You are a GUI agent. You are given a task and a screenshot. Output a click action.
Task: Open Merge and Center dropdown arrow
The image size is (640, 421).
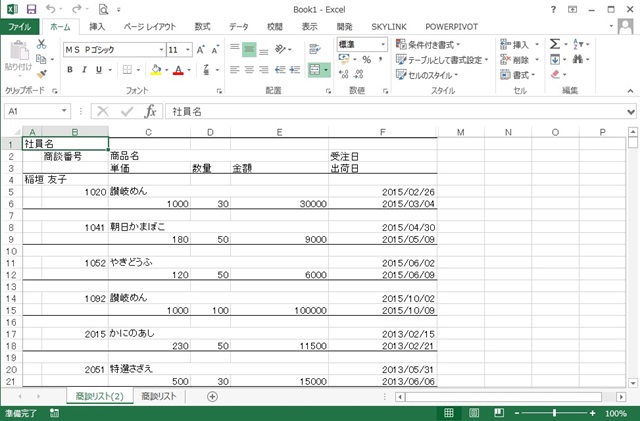[326, 70]
